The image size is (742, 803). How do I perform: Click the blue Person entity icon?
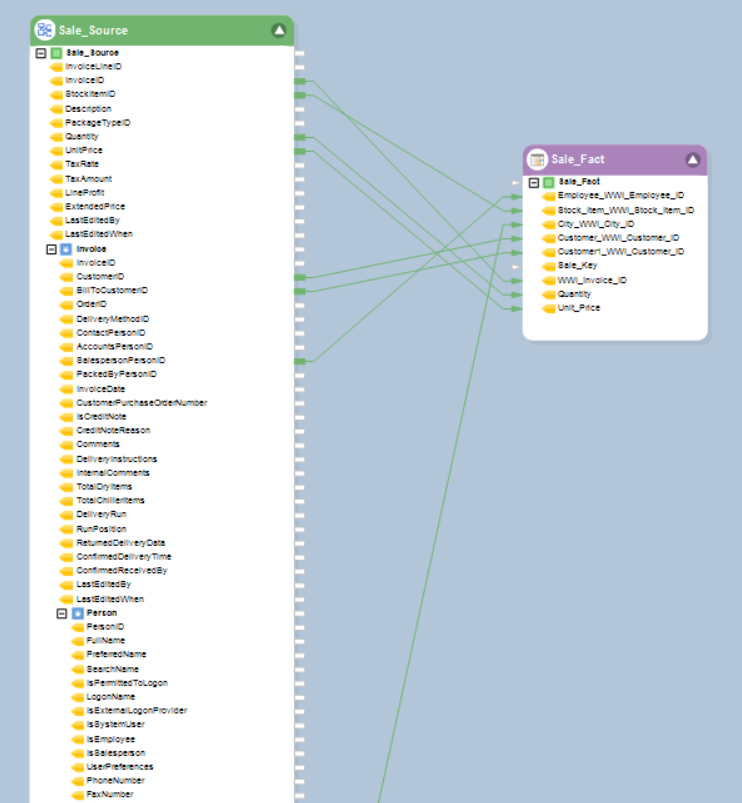point(76,613)
